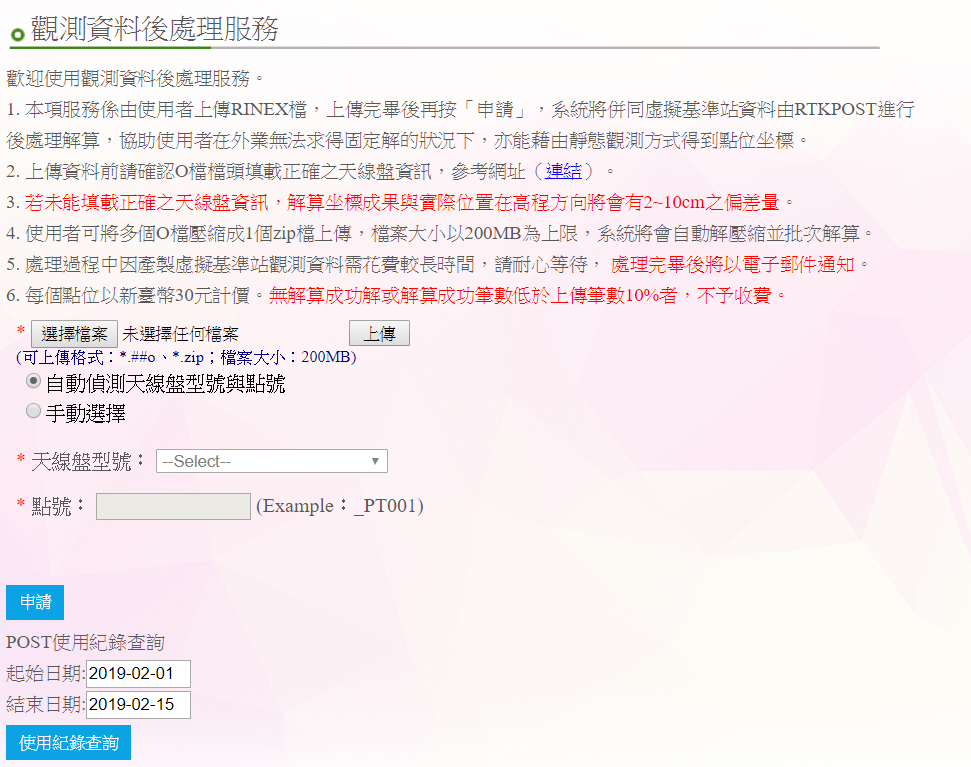Image resolution: width=971 pixels, height=767 pixels.
Task: Click the blue 申請 button
Action: tap(35, 602)
